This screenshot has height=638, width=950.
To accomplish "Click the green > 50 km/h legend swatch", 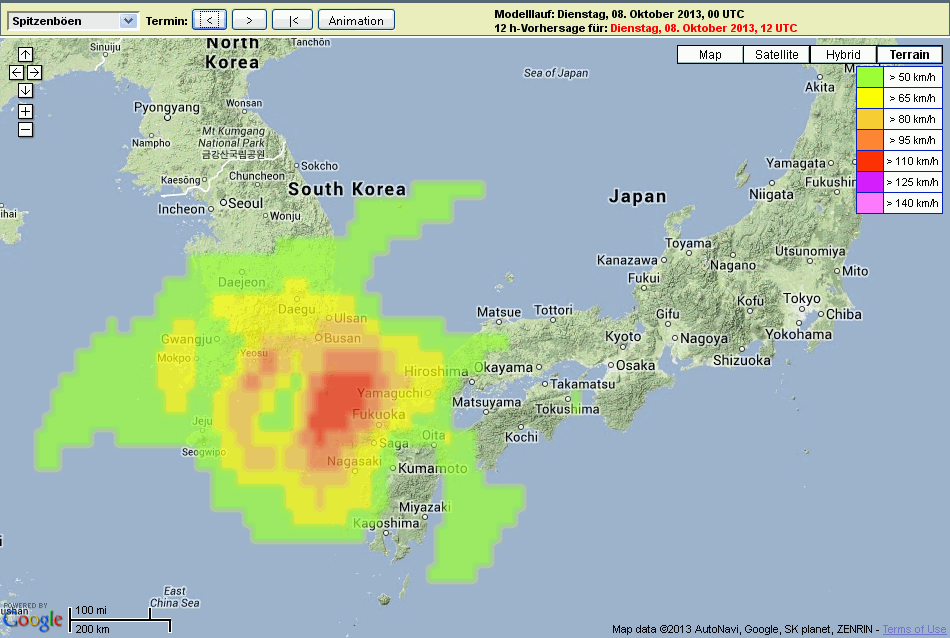I will [869, 77].
